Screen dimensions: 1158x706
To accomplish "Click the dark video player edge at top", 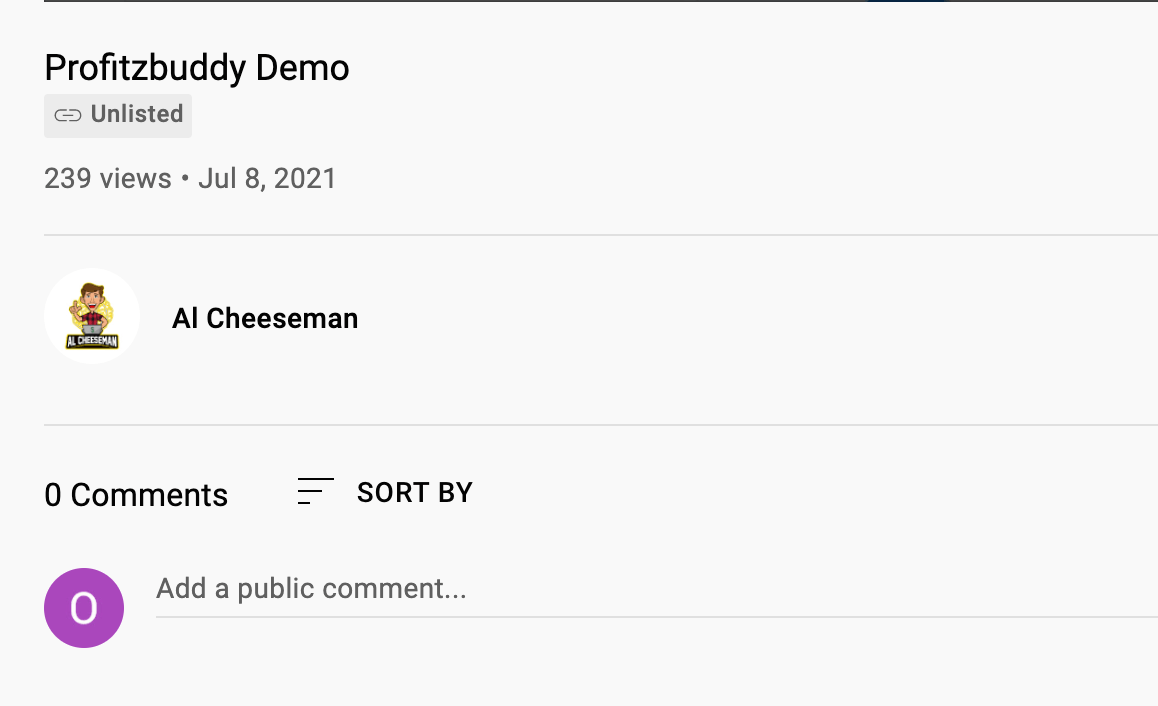I will pos(600,1).
